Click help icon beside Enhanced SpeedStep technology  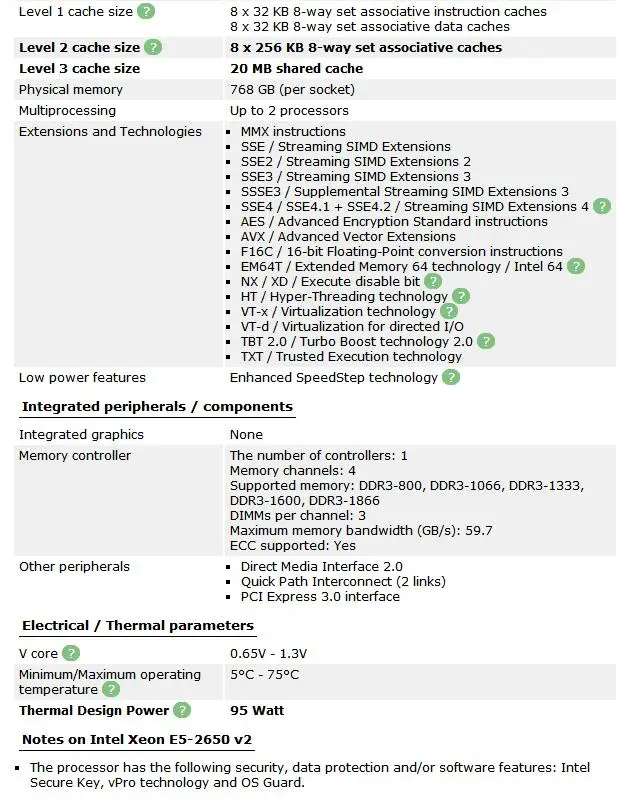pyautogui.click(x=451, y=377)
